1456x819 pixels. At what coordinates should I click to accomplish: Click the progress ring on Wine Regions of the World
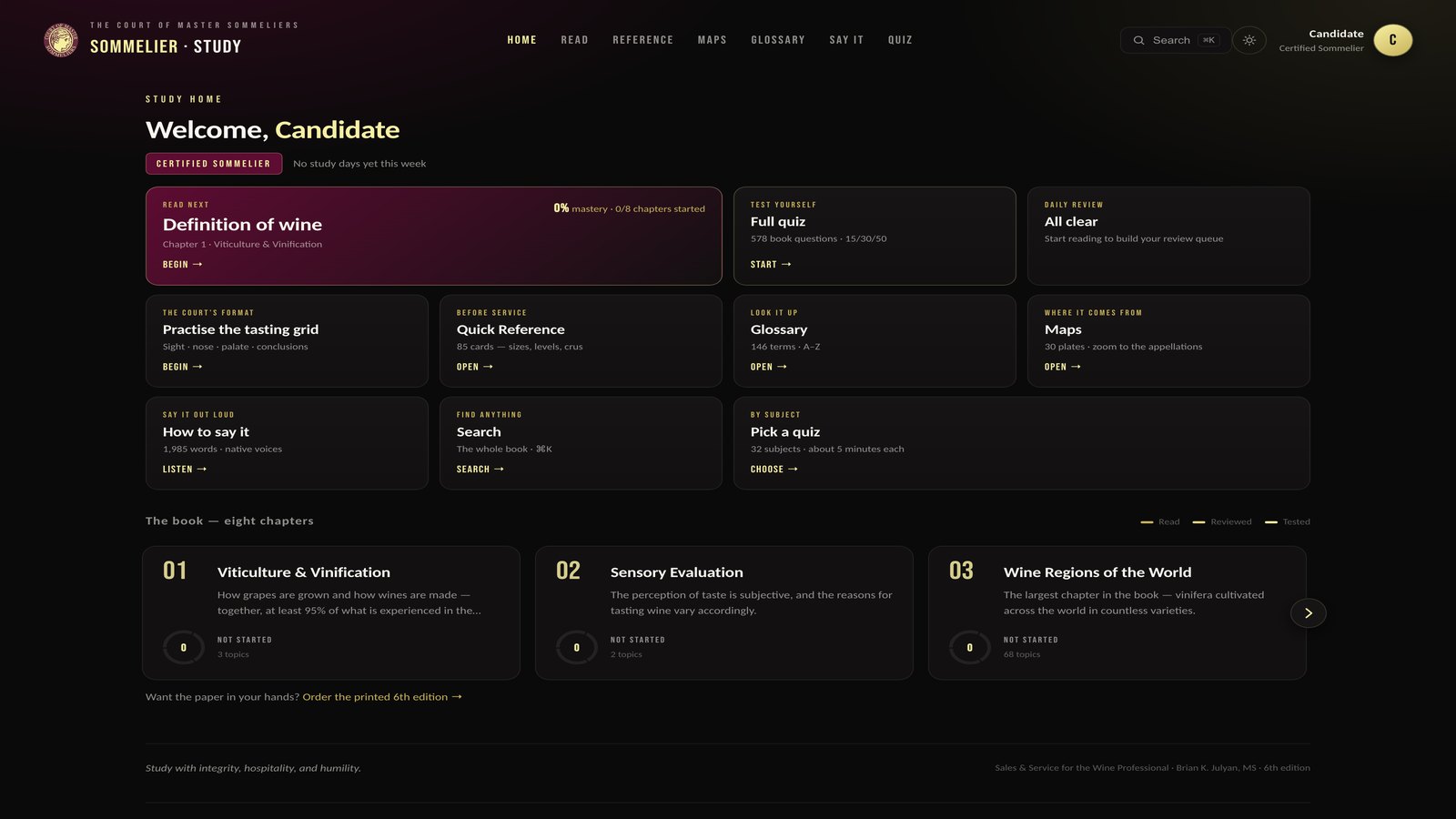[970, 648]
